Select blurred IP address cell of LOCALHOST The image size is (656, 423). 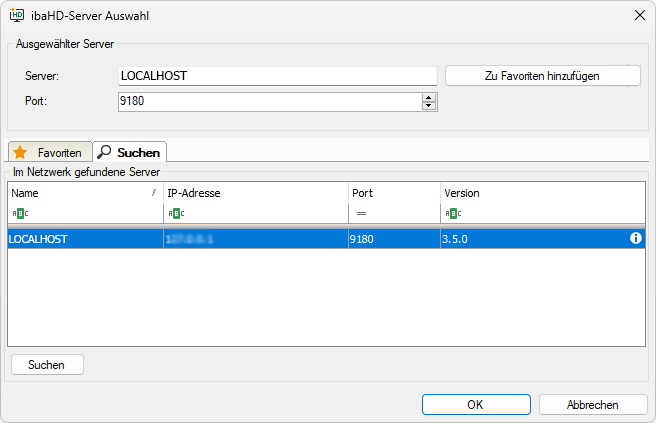click(x=256, y=239)
